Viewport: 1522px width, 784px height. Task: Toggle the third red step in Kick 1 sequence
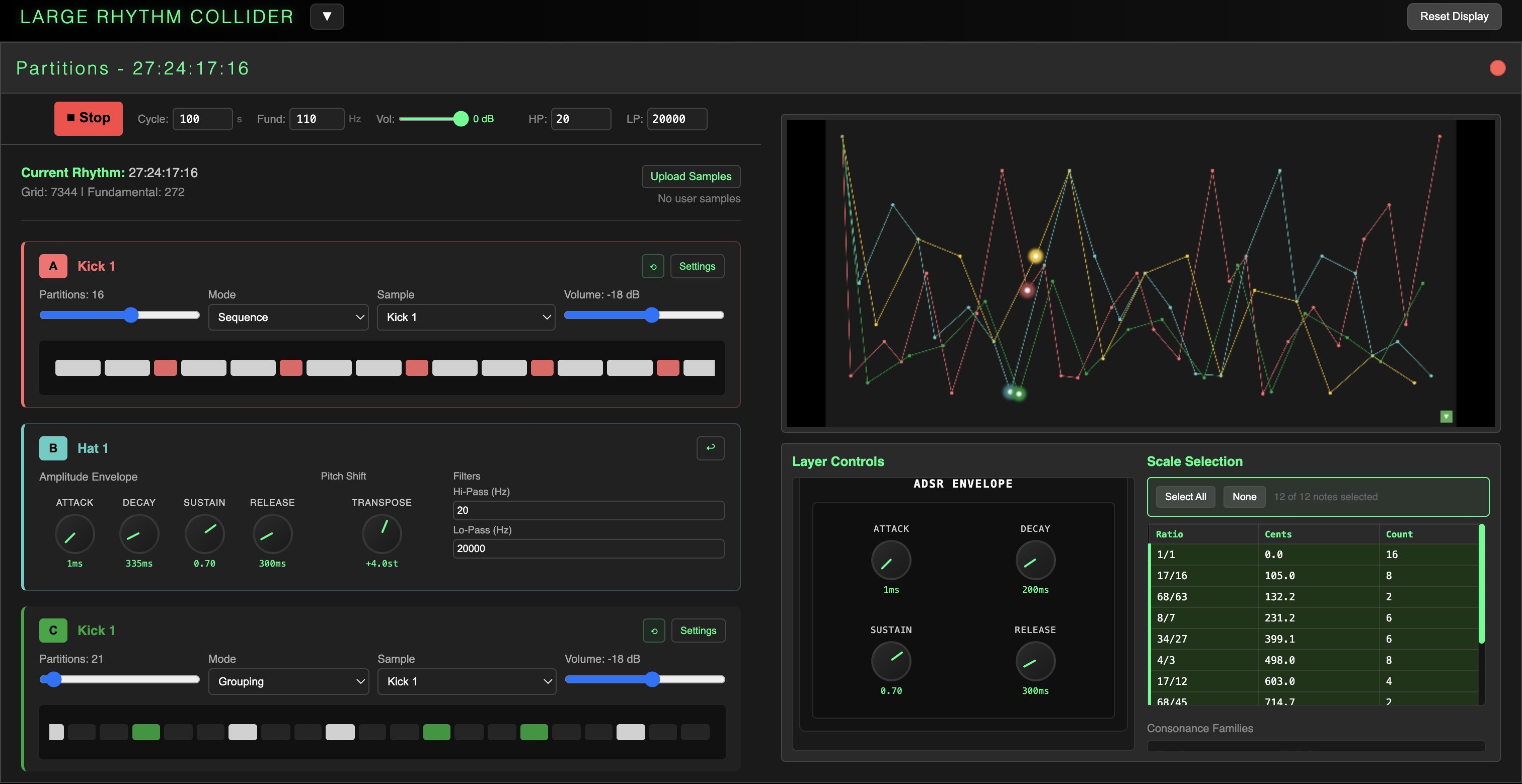[166, 367]
